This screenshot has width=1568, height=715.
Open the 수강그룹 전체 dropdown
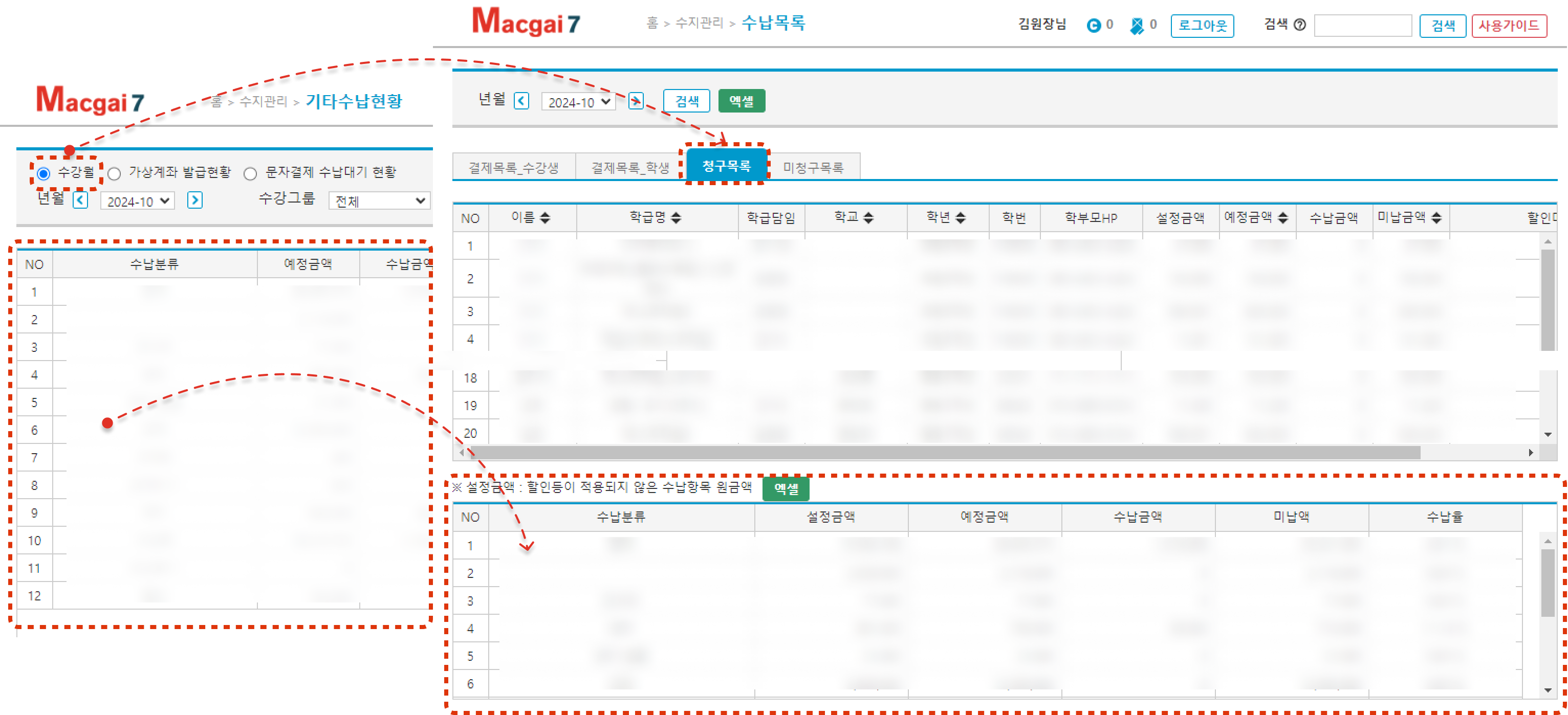pyautogui.click(x=379, y=201)
